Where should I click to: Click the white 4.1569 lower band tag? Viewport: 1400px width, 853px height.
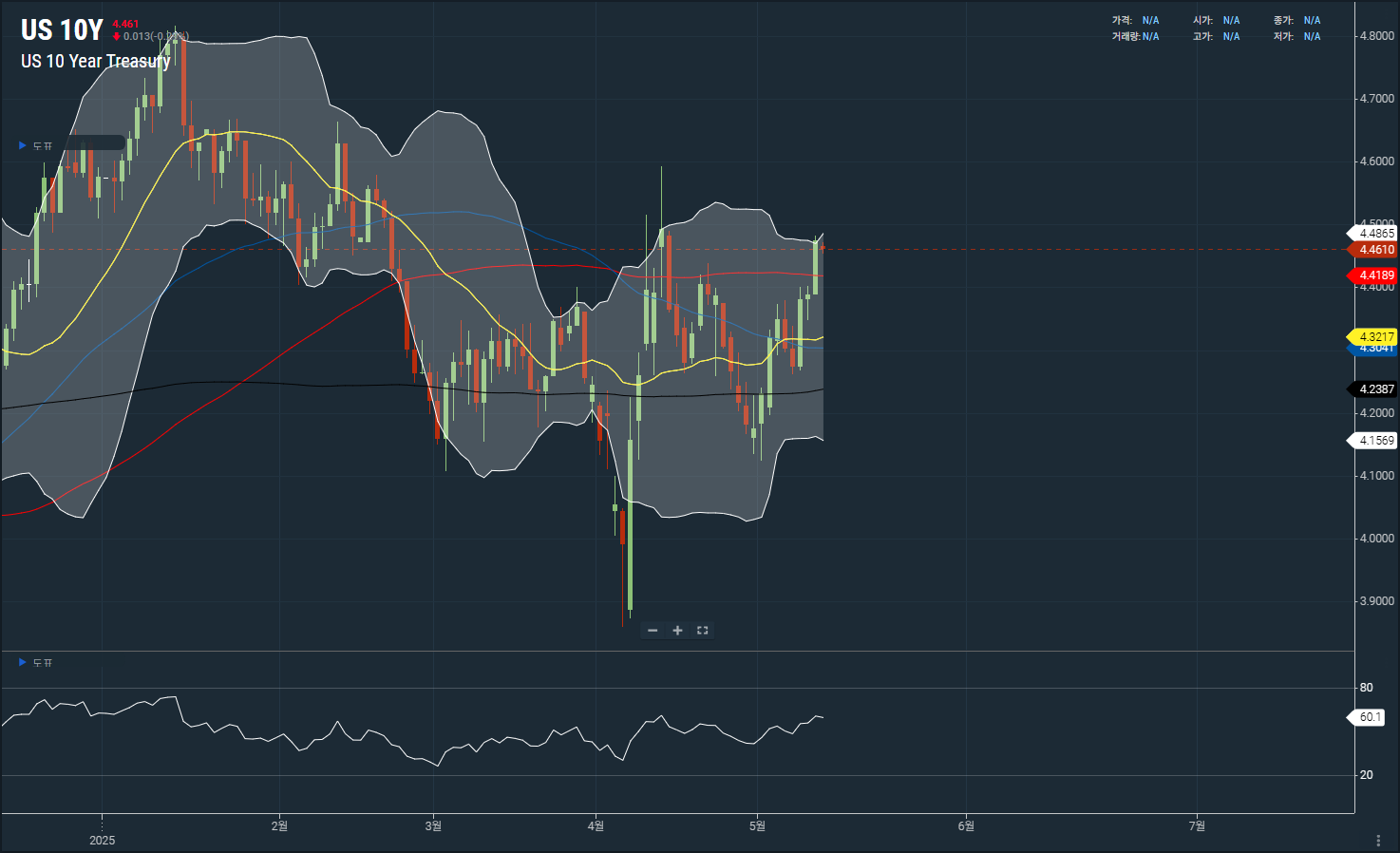point(1375,441)
